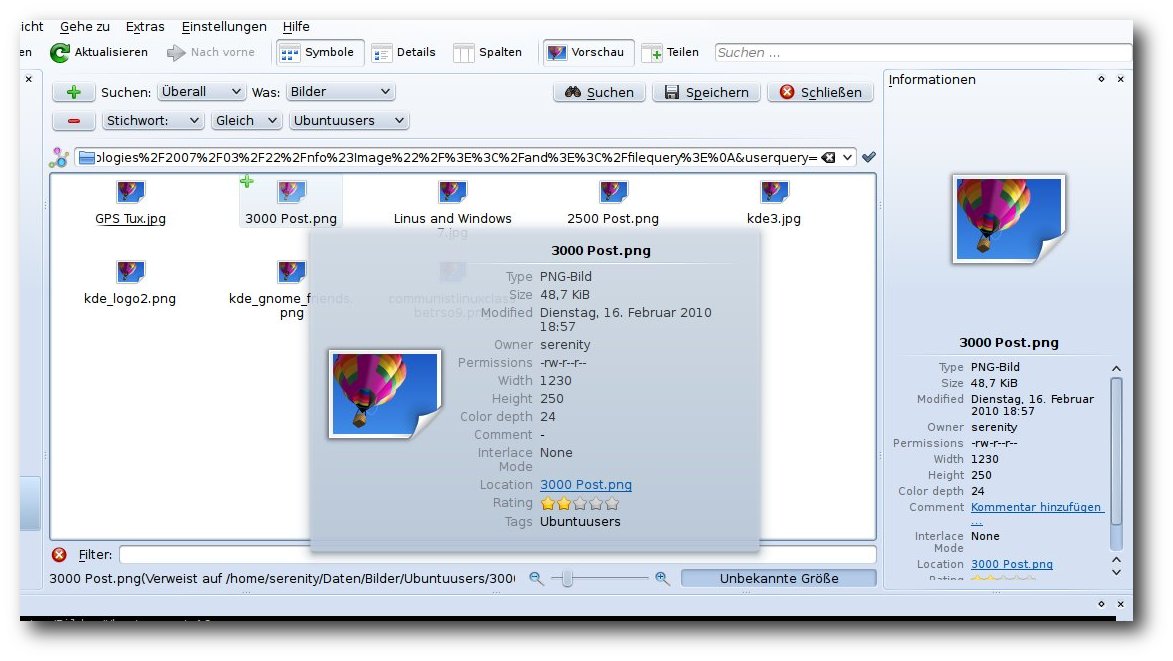This screenshot has height=661, width=1173.
Task: Click the zoom in magnifier in the status bar
Action: point(662,578)
